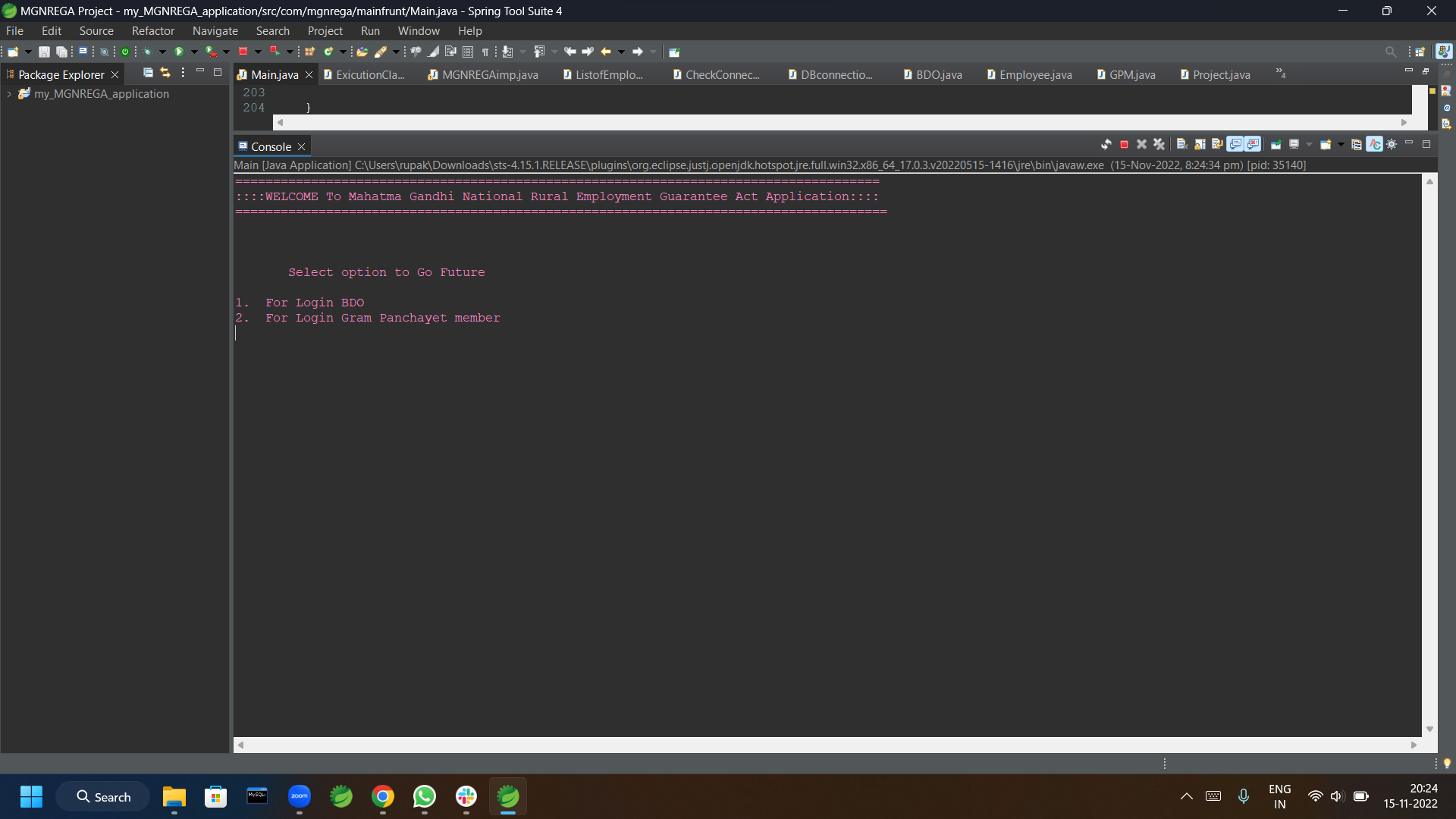Switch to Employee.java editor tab
The height and width of the screenshot is (819, 1456).
pyautogui.click(x=1029, y=74)
